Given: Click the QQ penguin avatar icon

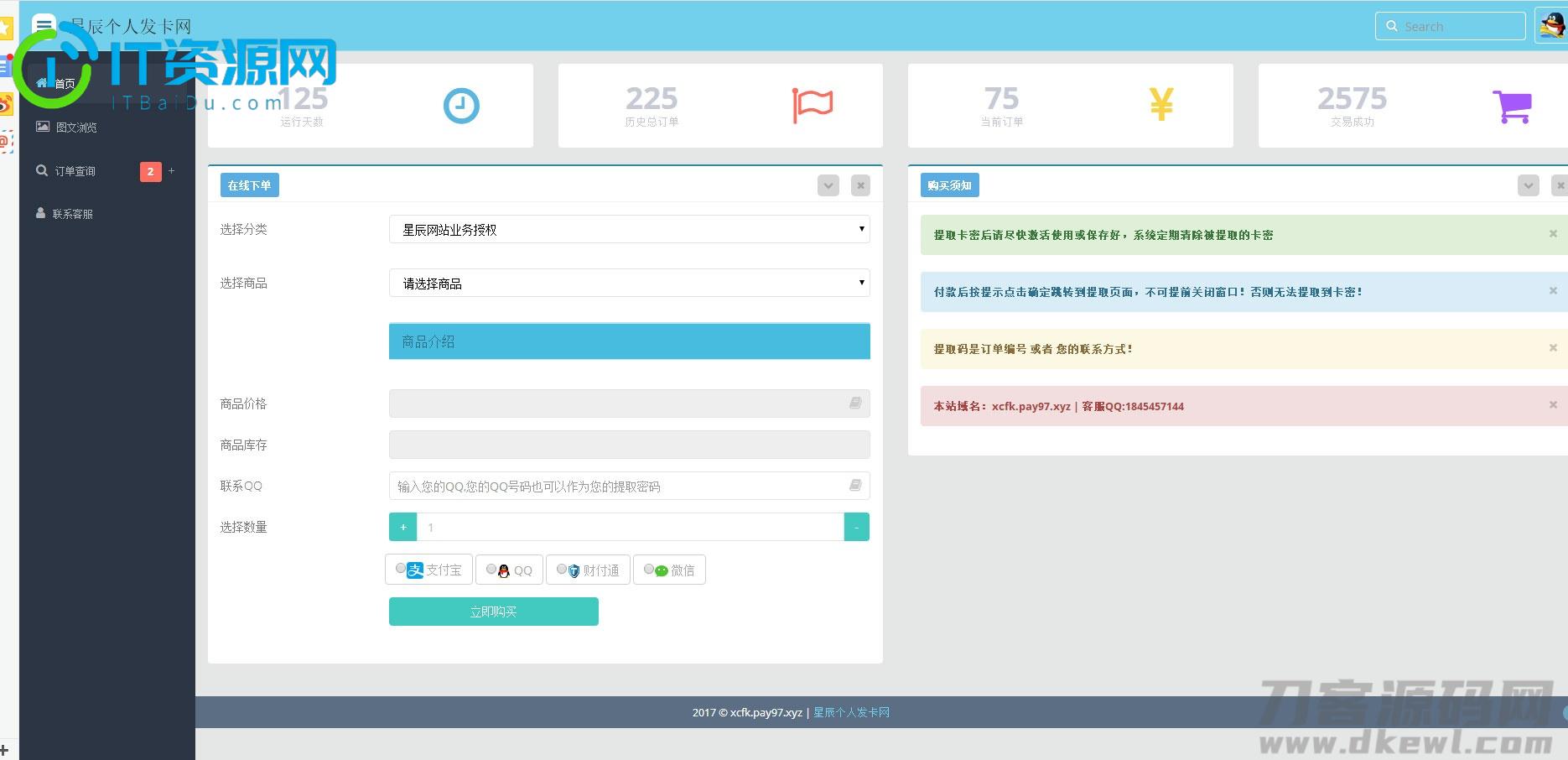Looking at the screenshot, I should click(1551, 25).
